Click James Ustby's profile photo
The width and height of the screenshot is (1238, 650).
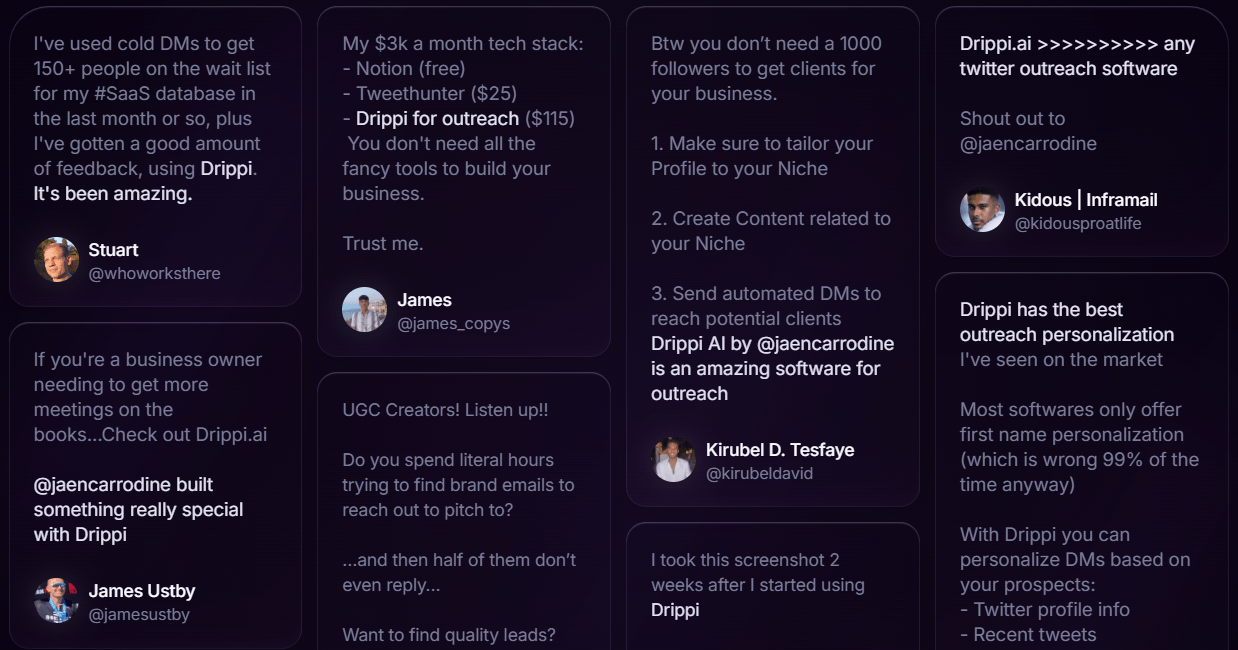tap(56, 601)
